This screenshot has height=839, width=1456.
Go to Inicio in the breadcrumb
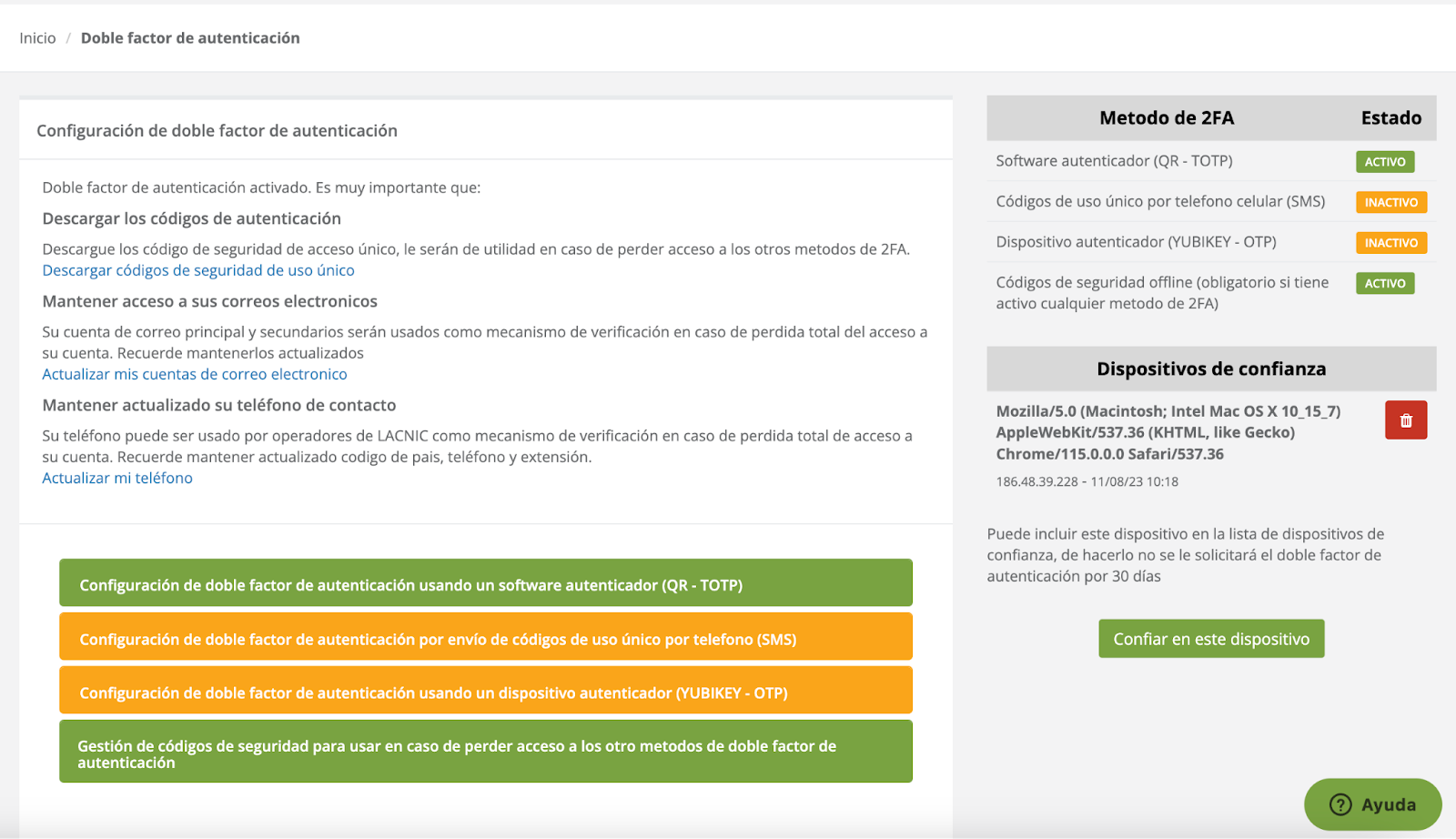coord(37,38)
